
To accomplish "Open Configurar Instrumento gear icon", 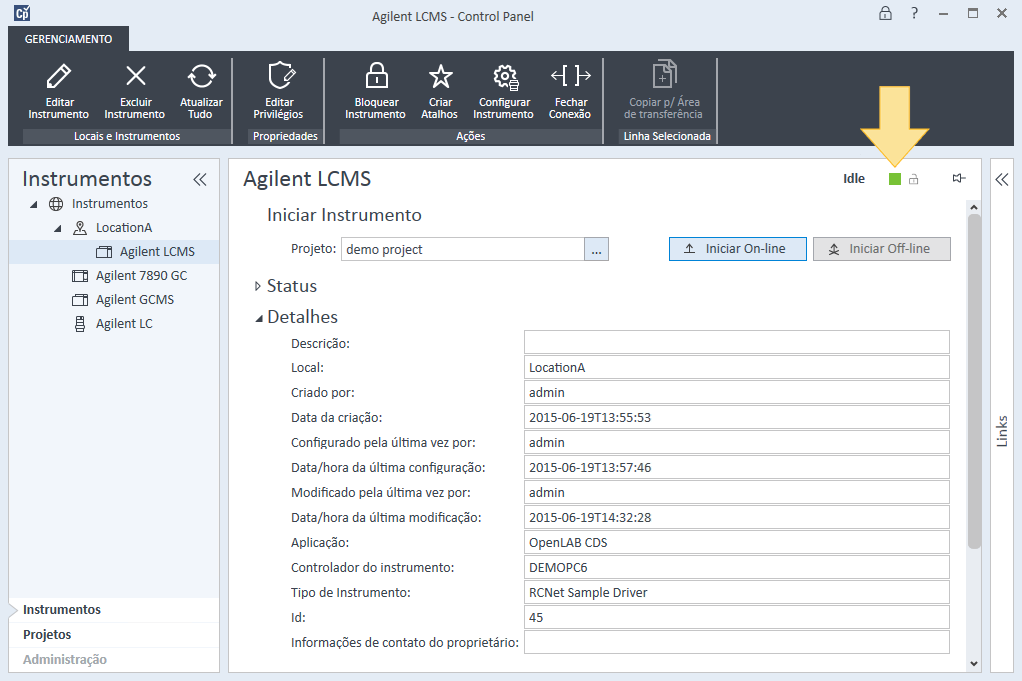I will tap(505, 77).
